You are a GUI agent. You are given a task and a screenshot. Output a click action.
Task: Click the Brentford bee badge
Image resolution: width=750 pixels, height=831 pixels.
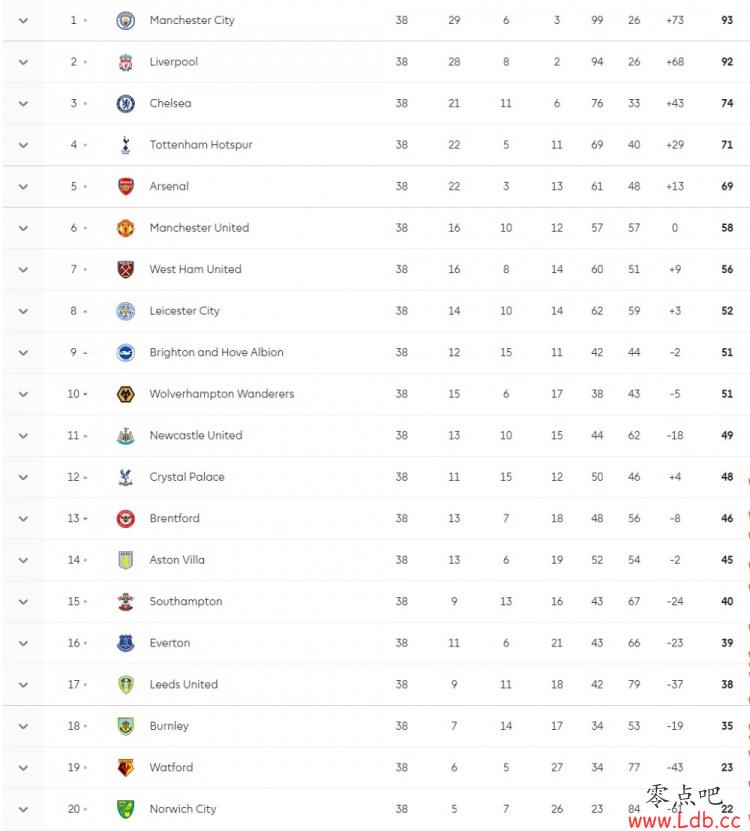coord(126,518)
